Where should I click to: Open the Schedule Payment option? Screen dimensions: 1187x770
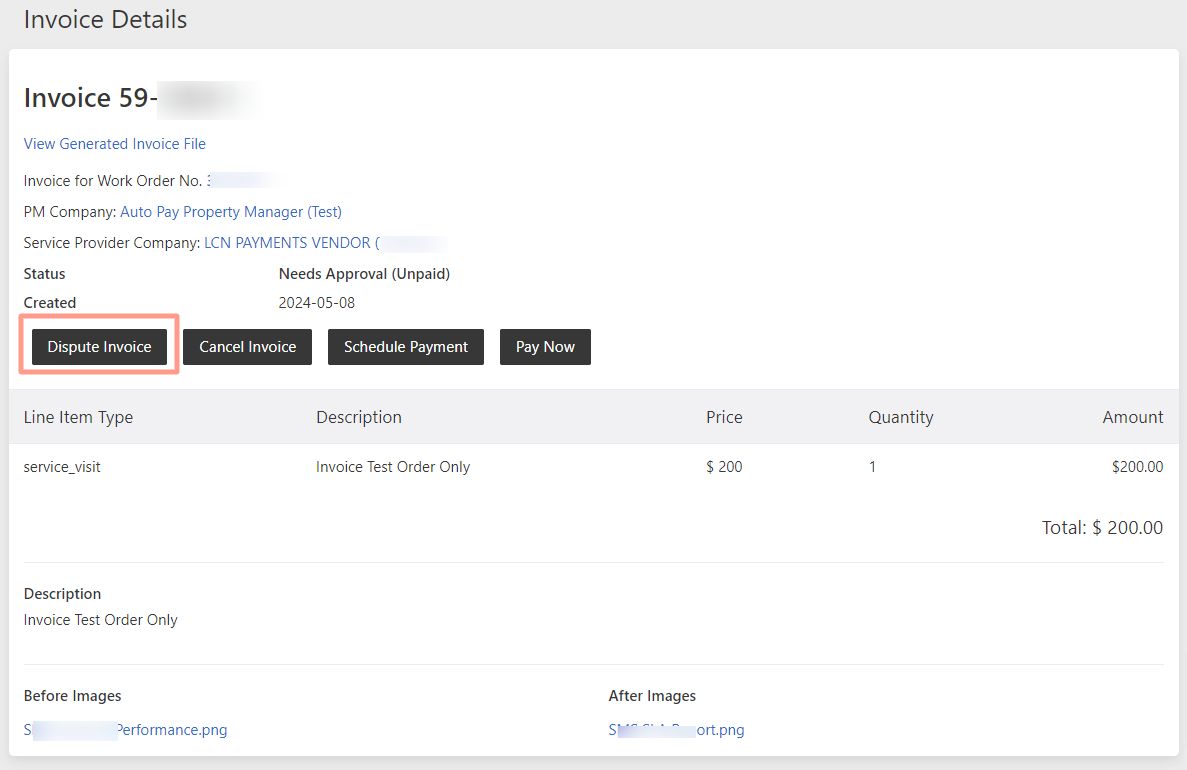pyautogui.click(x=406, y=347)
